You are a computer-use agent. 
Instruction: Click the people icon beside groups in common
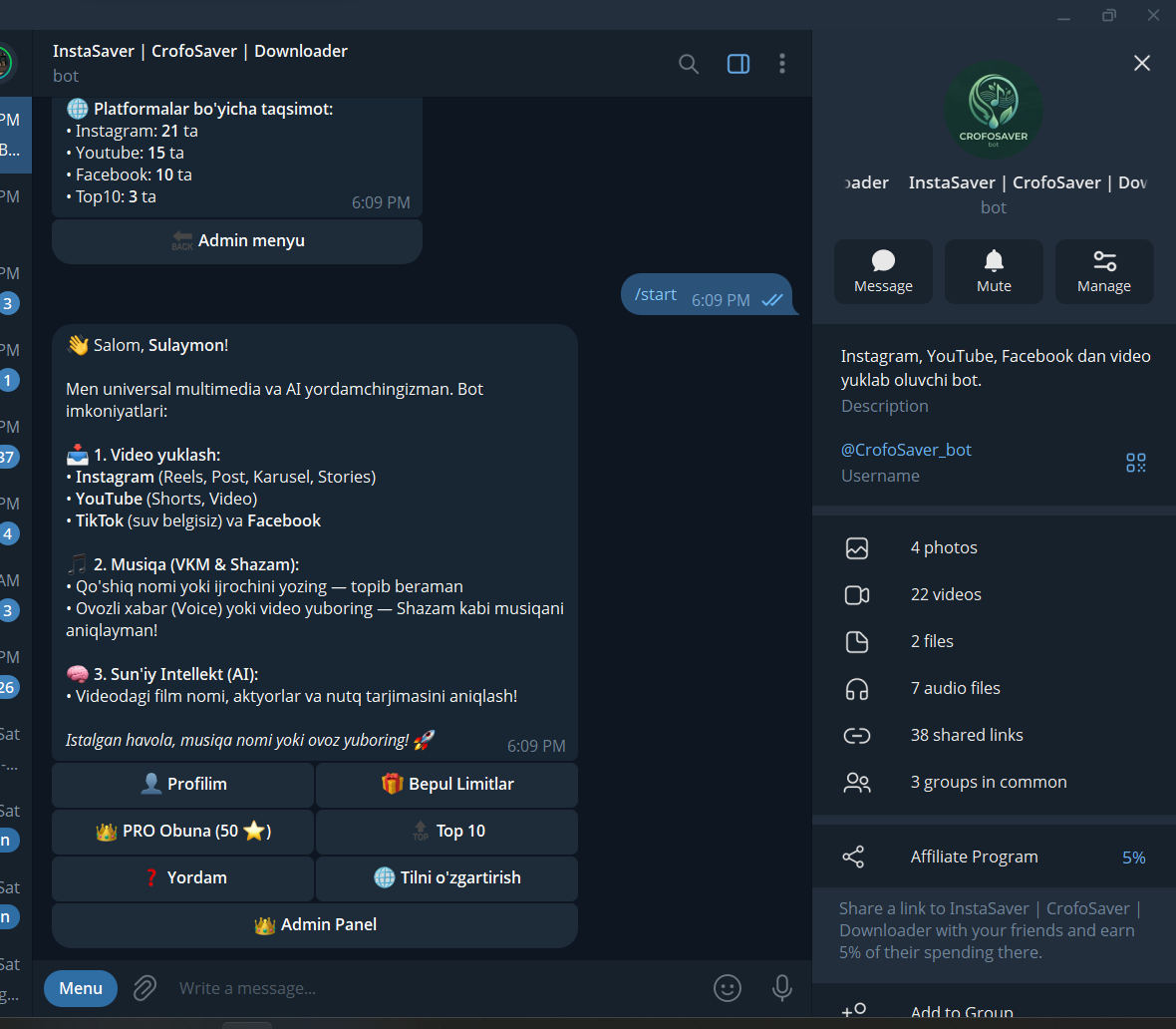tap(856, 783)
